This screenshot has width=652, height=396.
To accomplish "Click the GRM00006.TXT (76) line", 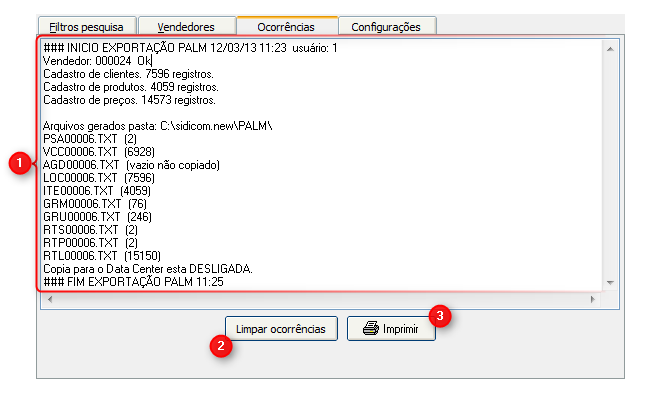I will [x=95, y=204].
